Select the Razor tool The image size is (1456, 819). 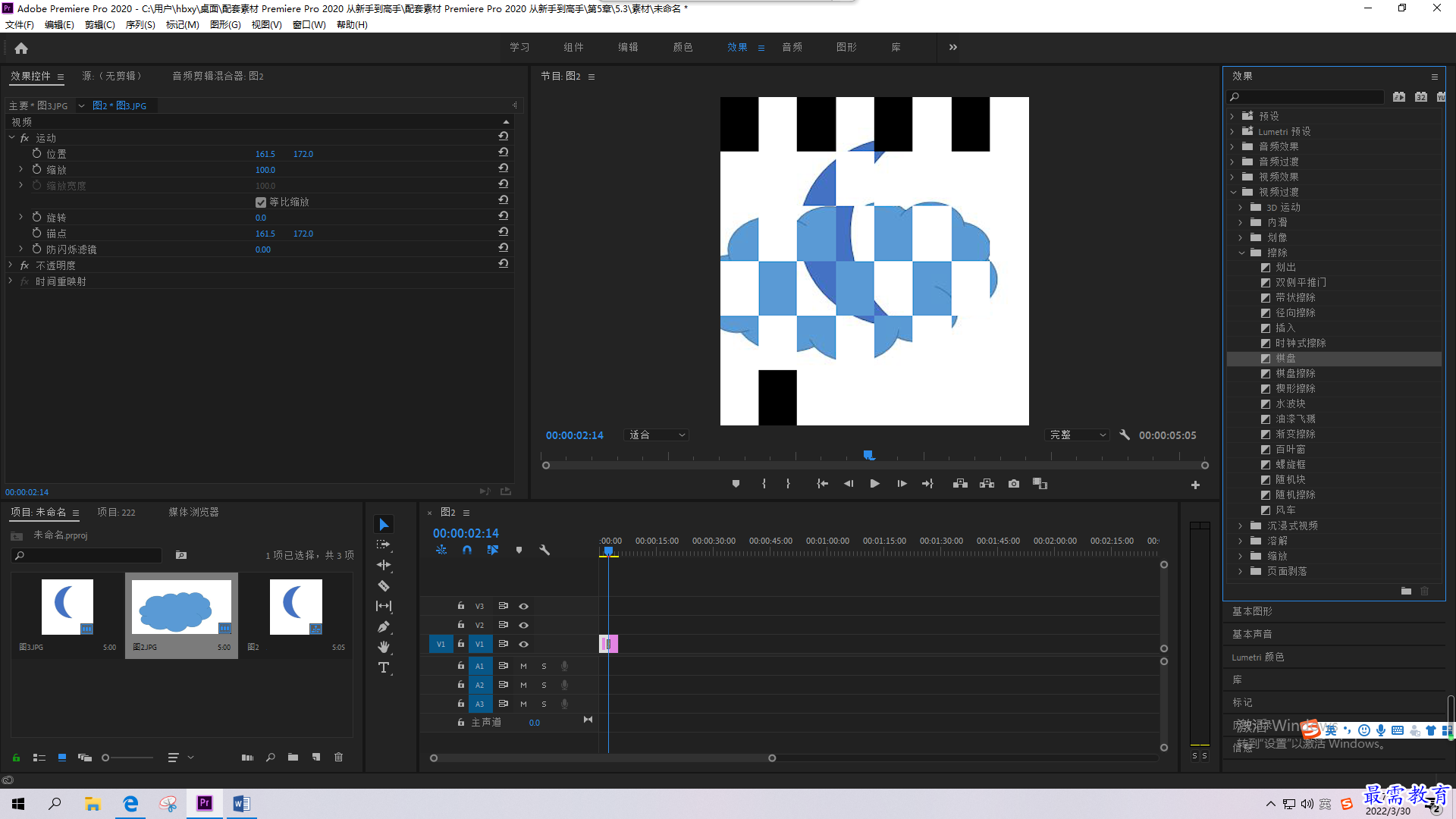[x=384, y=585]
